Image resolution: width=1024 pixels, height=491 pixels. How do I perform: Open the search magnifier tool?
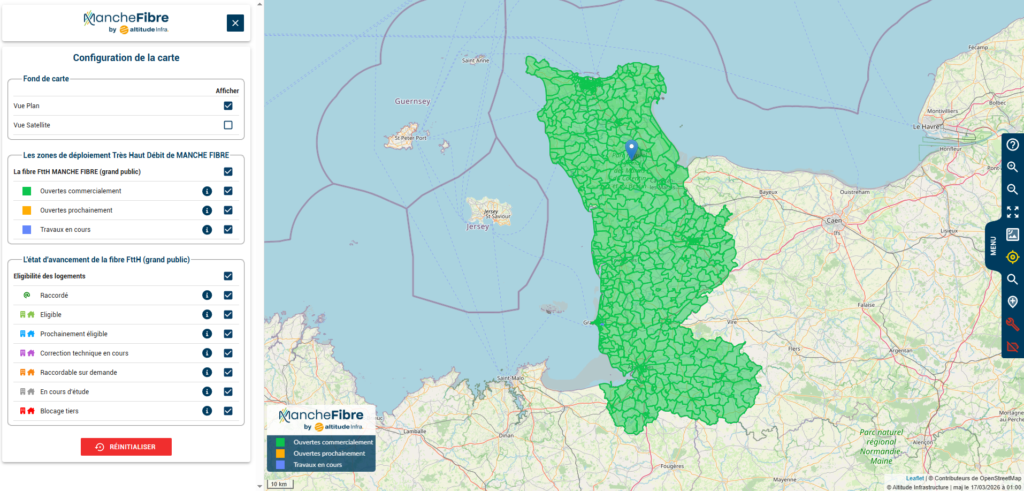[1012, 279]
